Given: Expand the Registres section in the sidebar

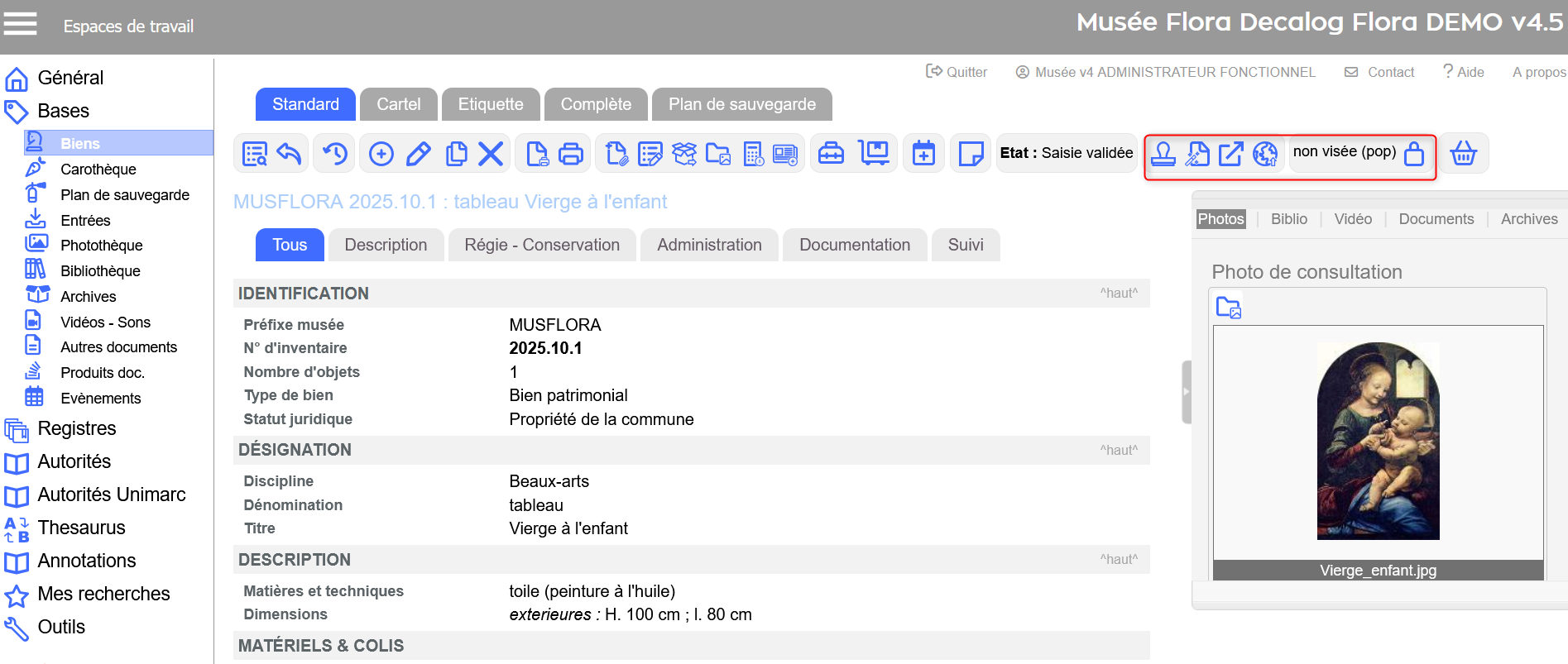Looking at the screenshot, I should 77,428.
